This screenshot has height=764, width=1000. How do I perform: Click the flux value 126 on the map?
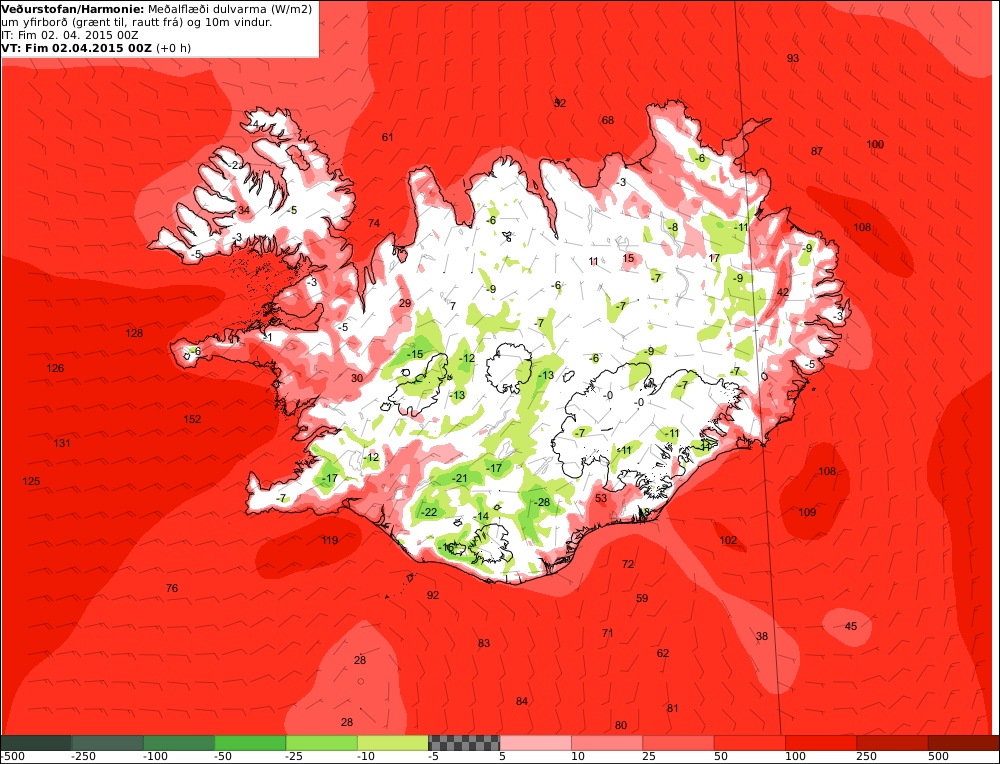click(55, 368)
